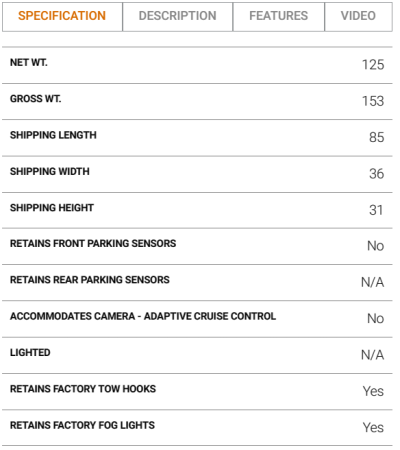
Task: Select the Gross Wt. value 153
Action: coord(373,101)
